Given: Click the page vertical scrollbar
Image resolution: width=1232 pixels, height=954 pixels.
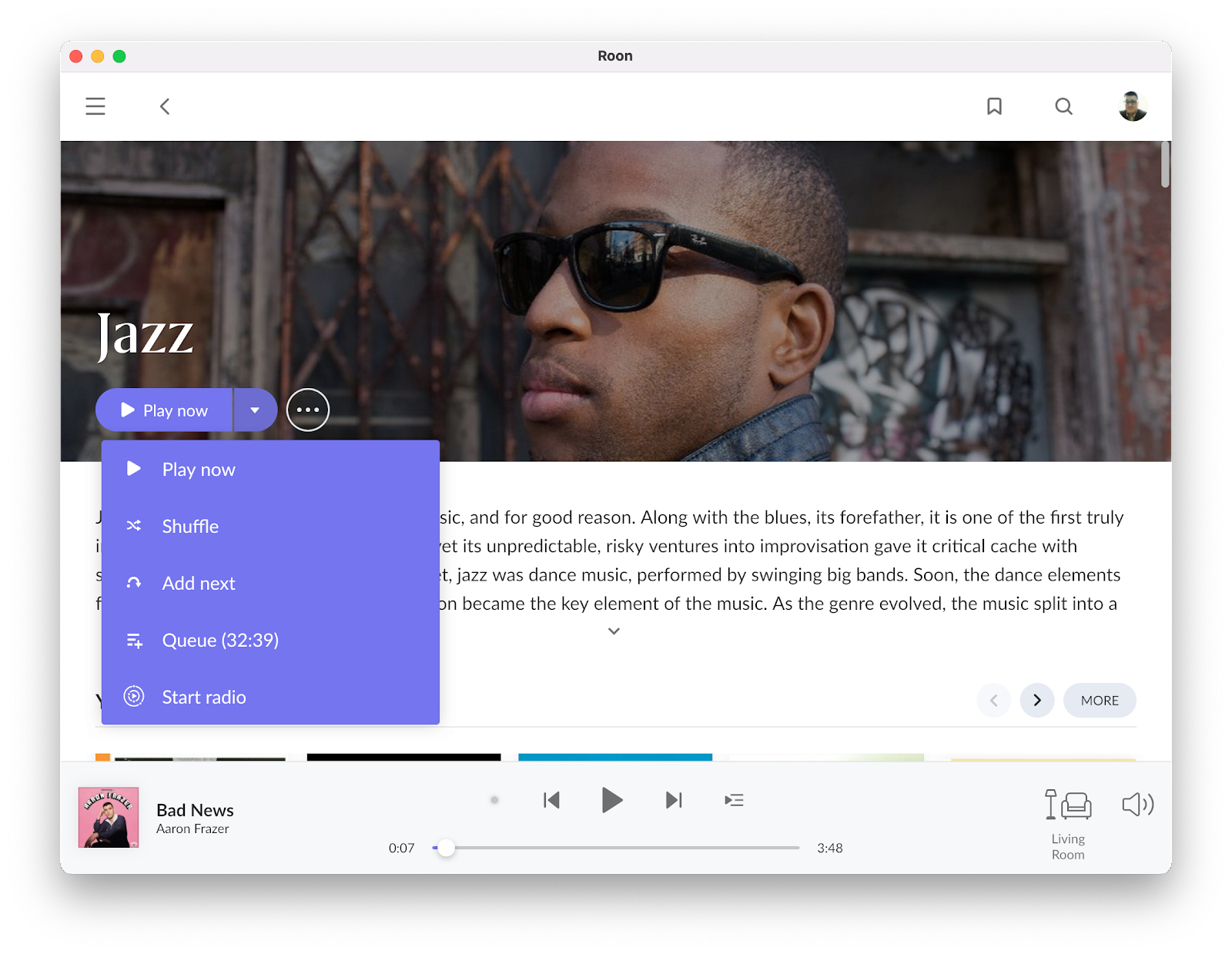Looking at the screenshot, I should (x=1165, y=164).
